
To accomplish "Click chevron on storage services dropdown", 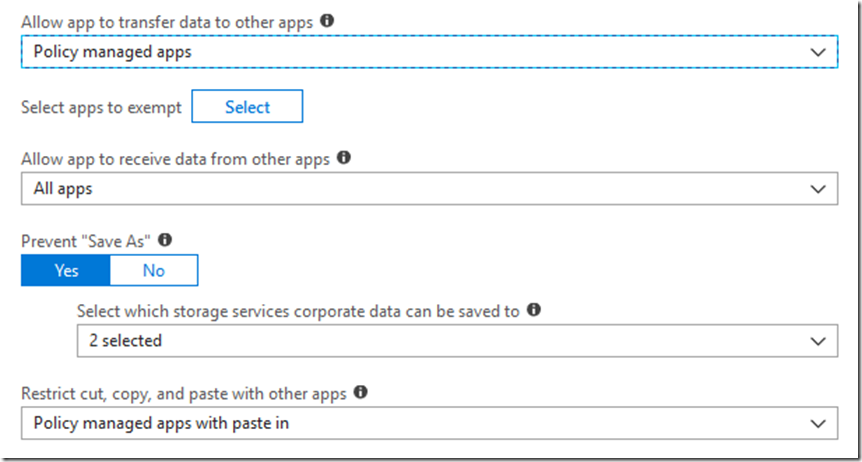I will point(818,341).
